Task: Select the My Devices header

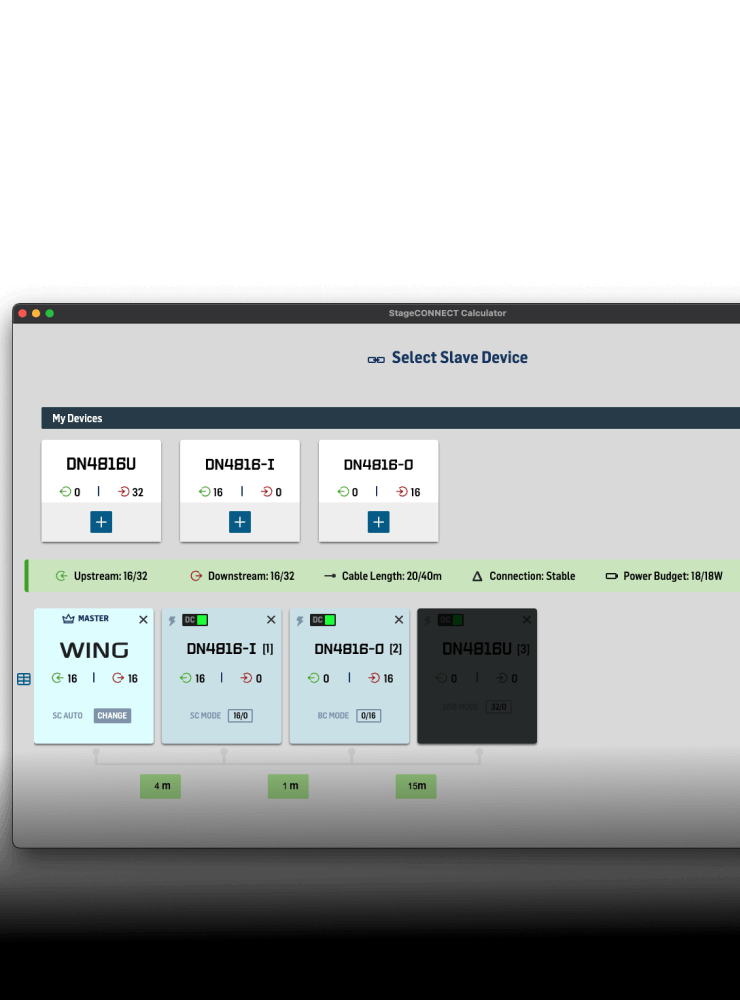Action: point(390,418)
